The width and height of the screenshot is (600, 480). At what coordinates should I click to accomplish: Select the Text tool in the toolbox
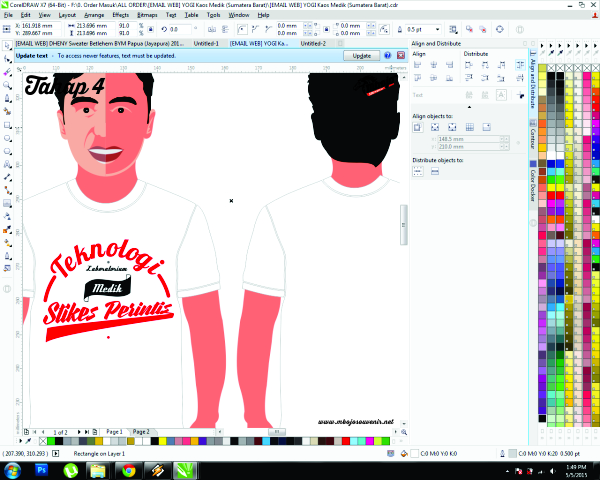tap(7, 164)
